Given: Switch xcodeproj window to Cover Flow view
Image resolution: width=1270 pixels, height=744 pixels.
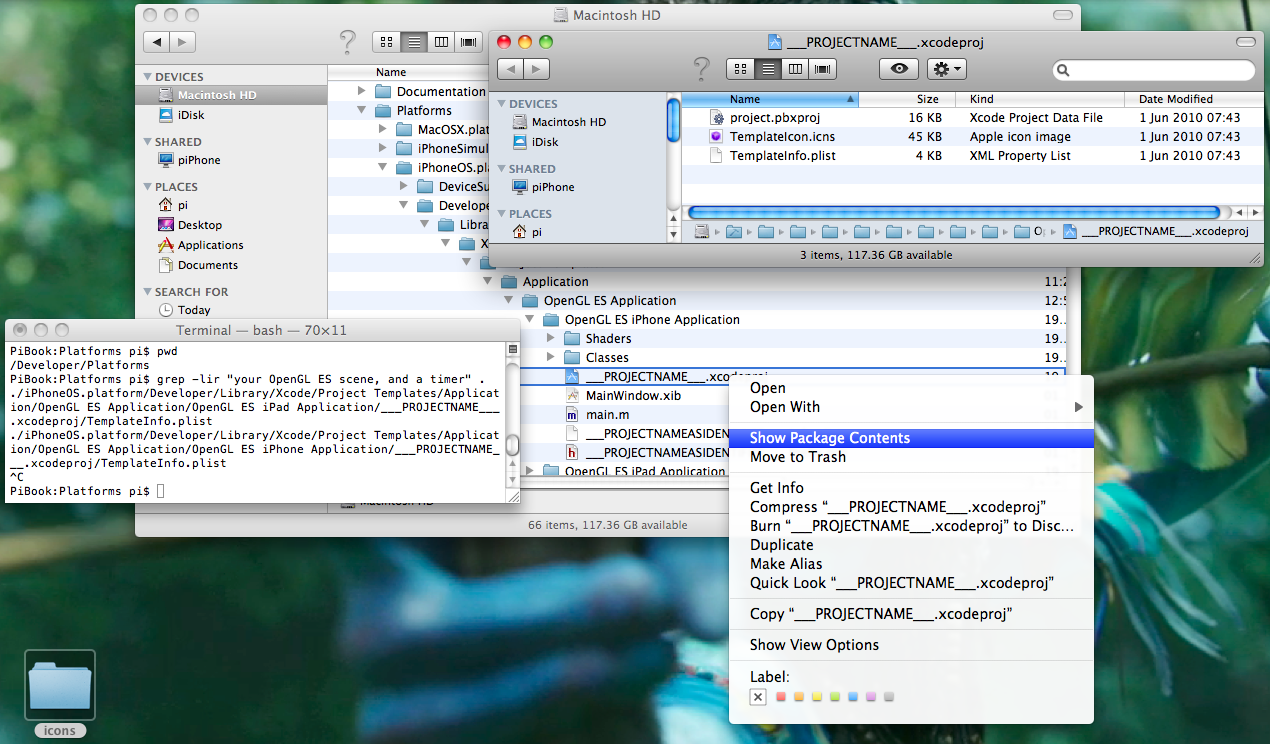Looking at the screenshot, I should [823, 69].
